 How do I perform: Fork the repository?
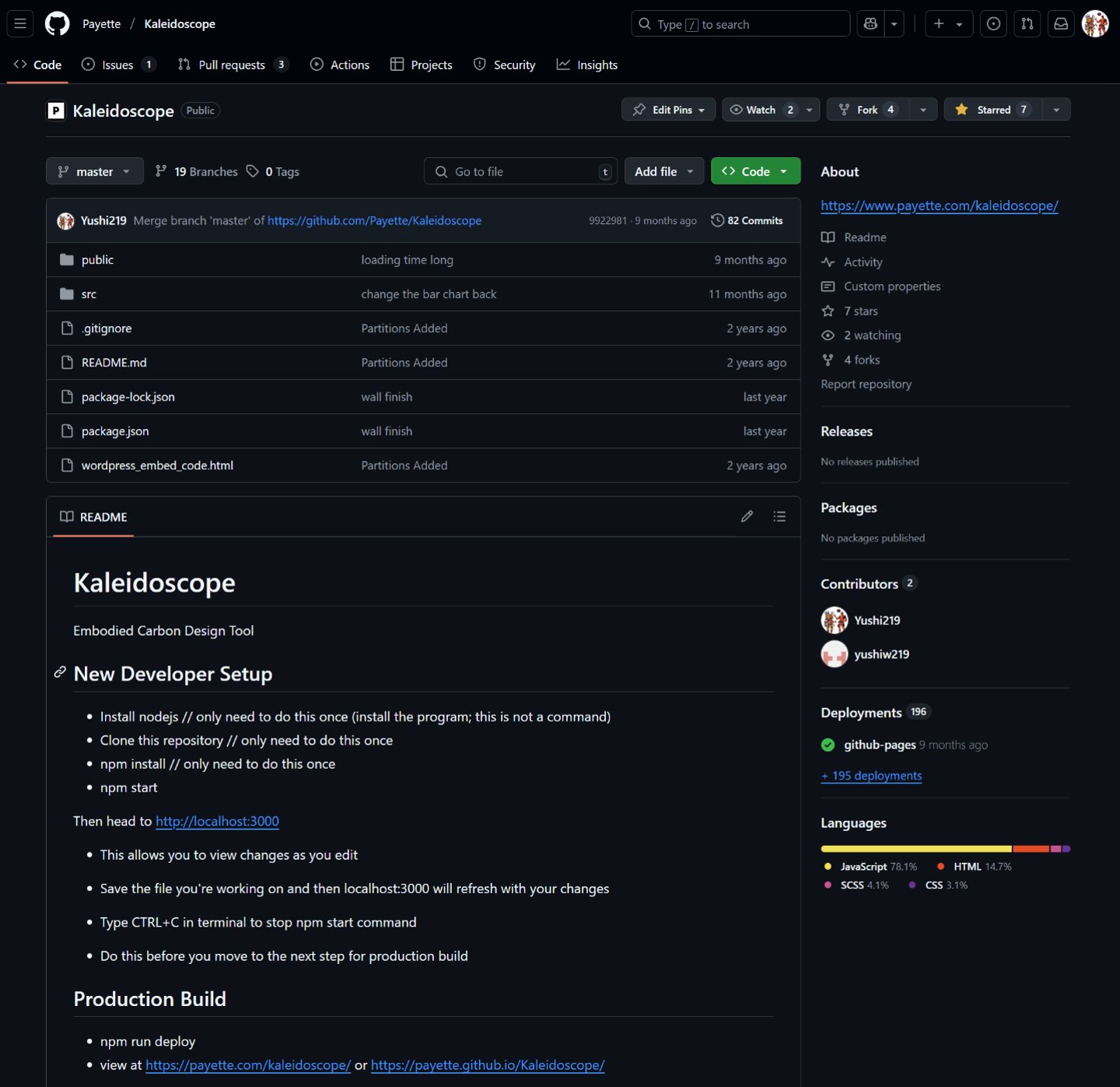click(868, 110)
